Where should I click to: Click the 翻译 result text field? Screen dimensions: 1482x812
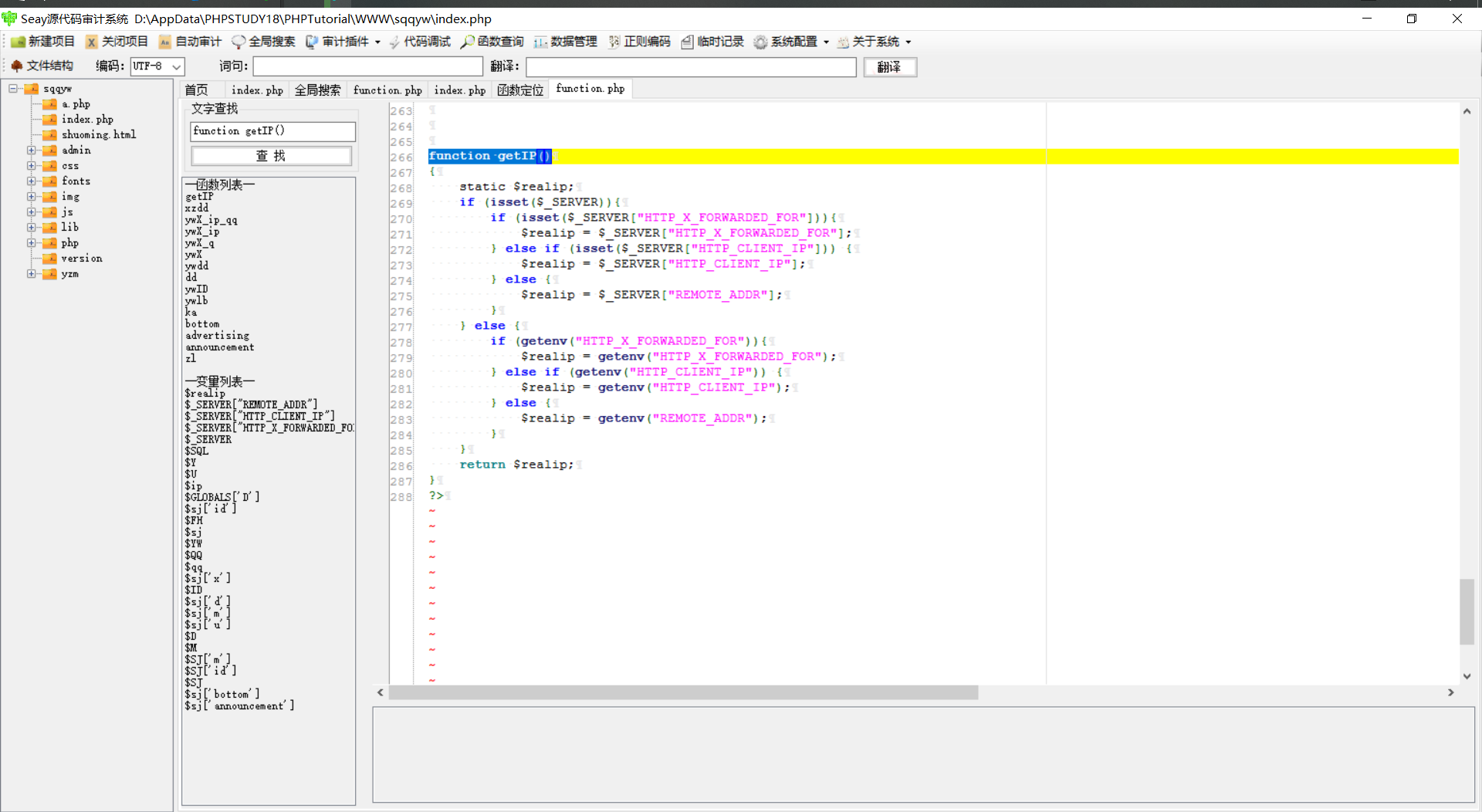[x=691, y=67]
